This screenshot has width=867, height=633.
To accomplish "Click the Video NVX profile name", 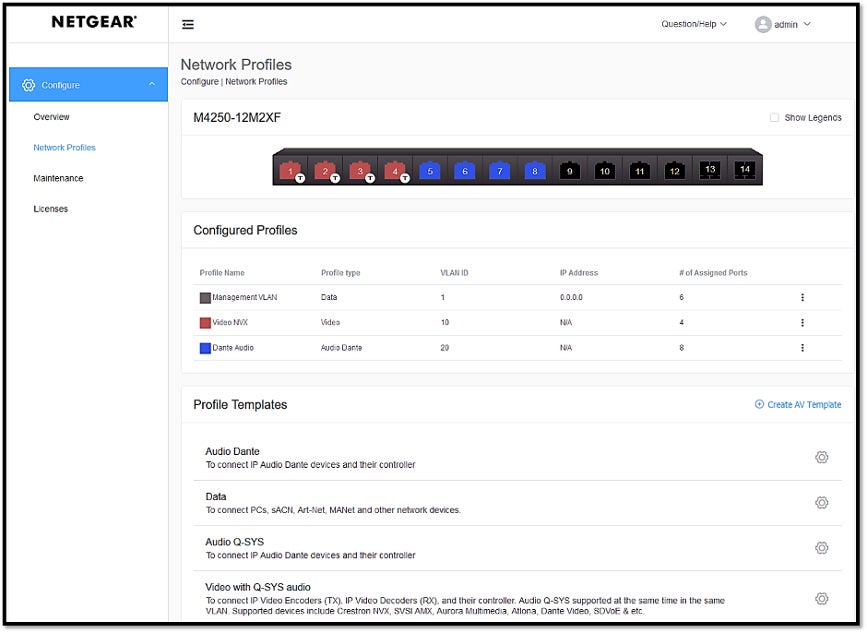I will click(230, 323).
